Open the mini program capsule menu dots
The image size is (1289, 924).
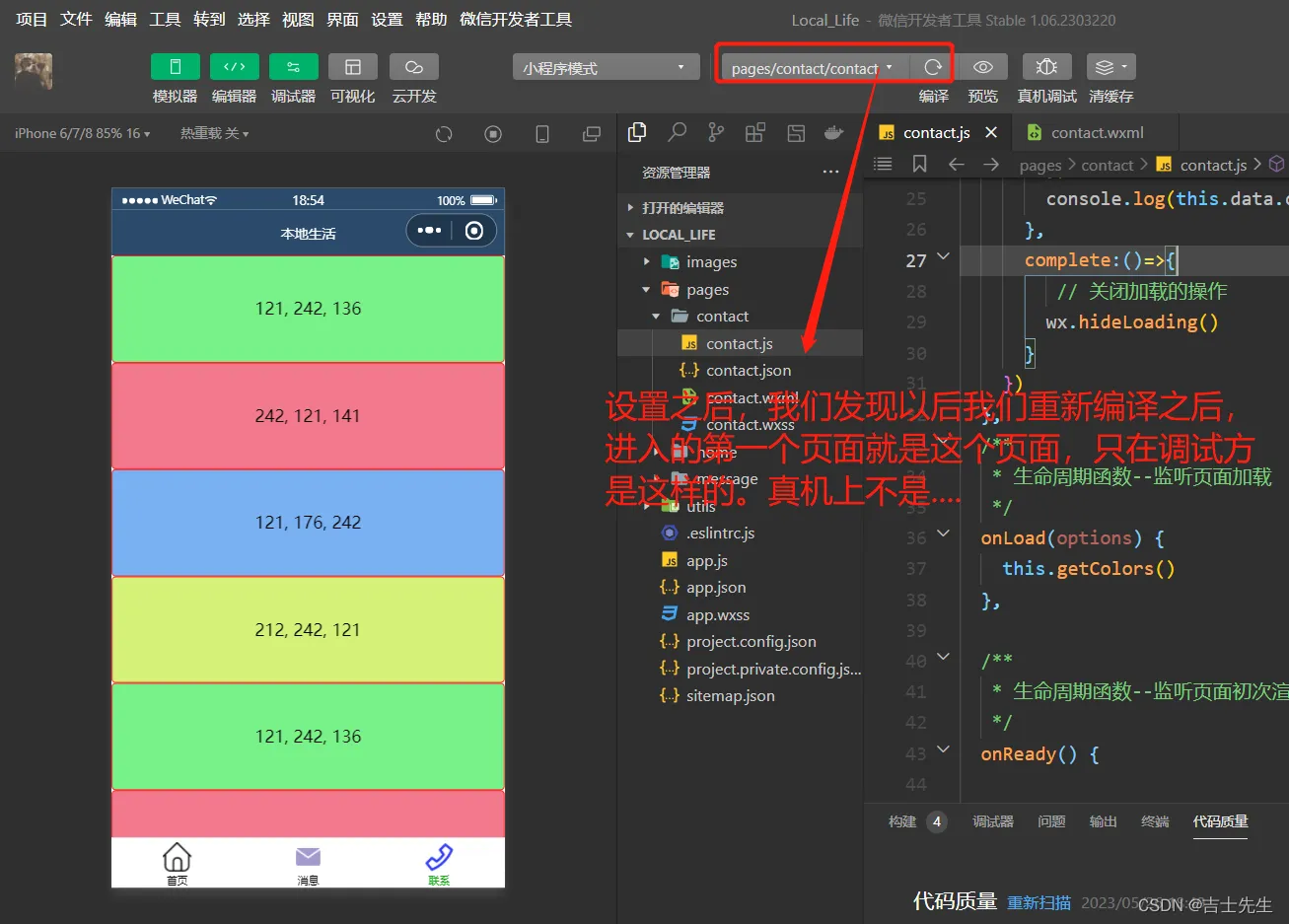tap(429, 231)
